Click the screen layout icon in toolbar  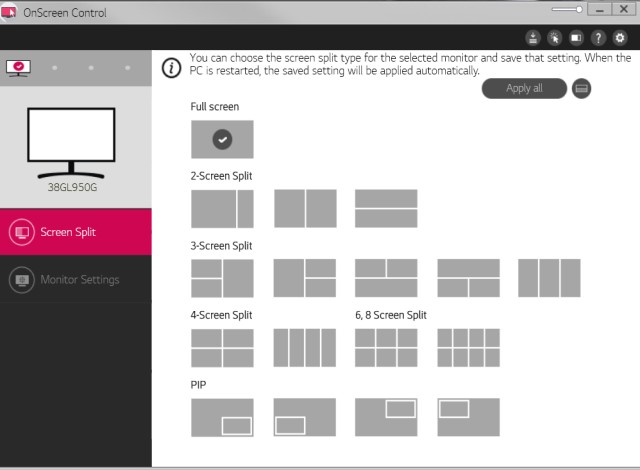click(576, 38)
